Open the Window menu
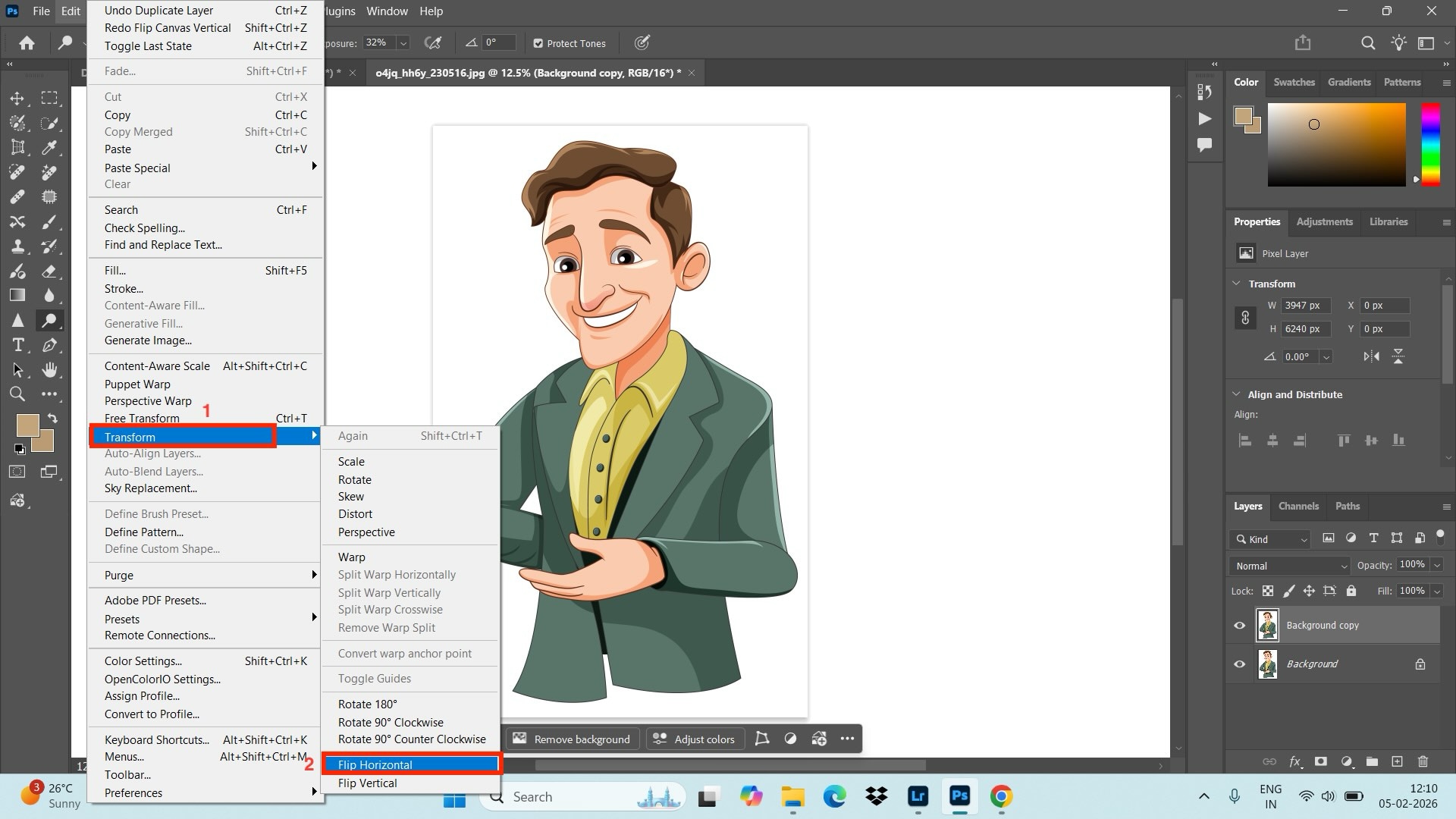This screenshot has width=1456, height=819. [x=387, y=11]
